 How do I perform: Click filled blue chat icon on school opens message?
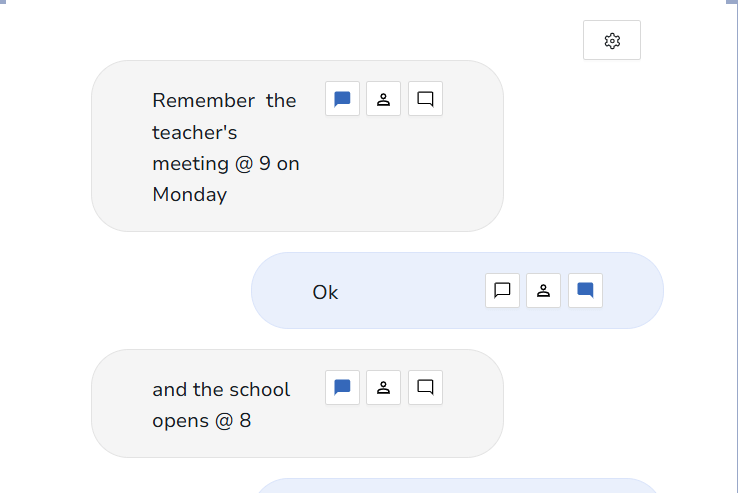[x=342, y=388]
